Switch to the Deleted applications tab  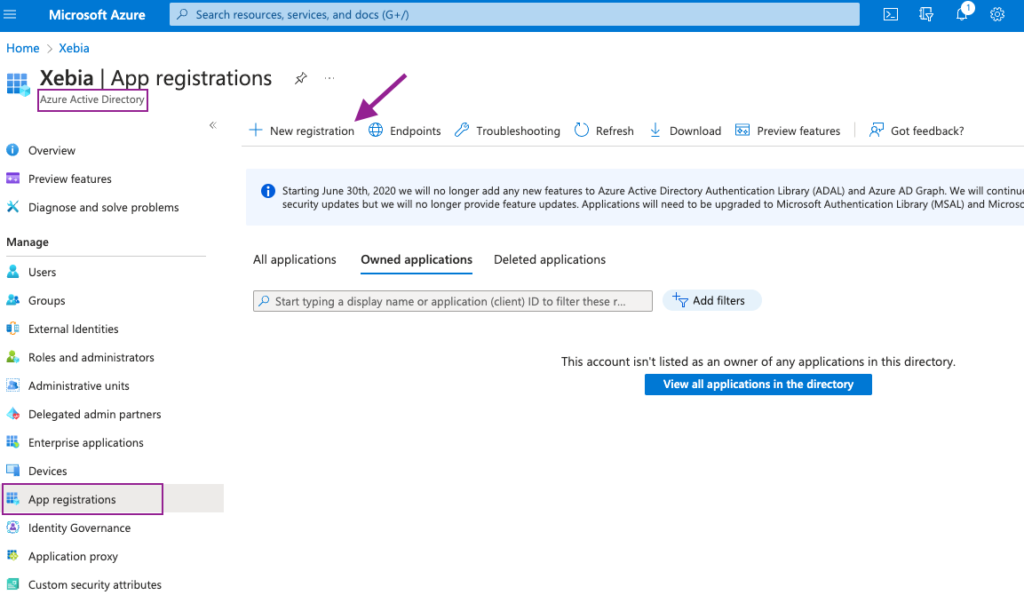tap(550, 259)
